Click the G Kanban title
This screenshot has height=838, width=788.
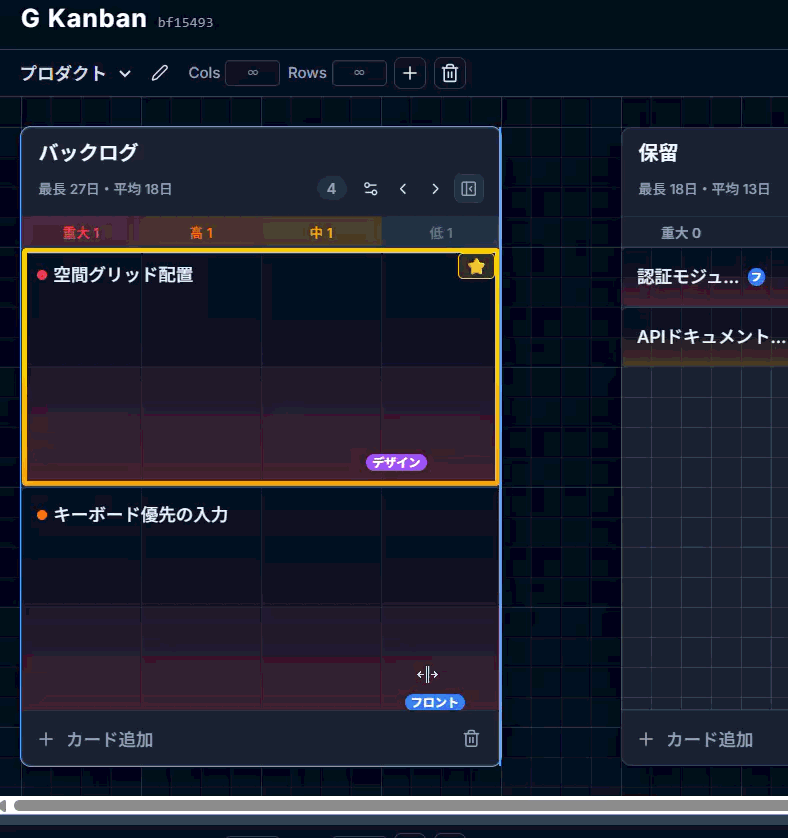(x=83, y=18)
